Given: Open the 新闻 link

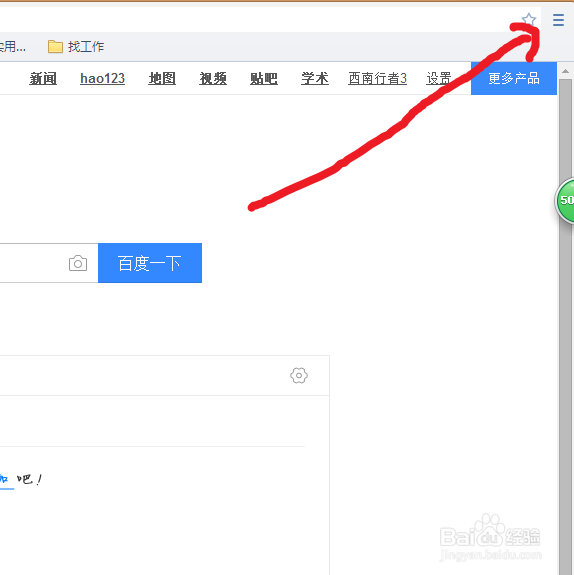Looking at the screenshot, I should tap(43, 78).
